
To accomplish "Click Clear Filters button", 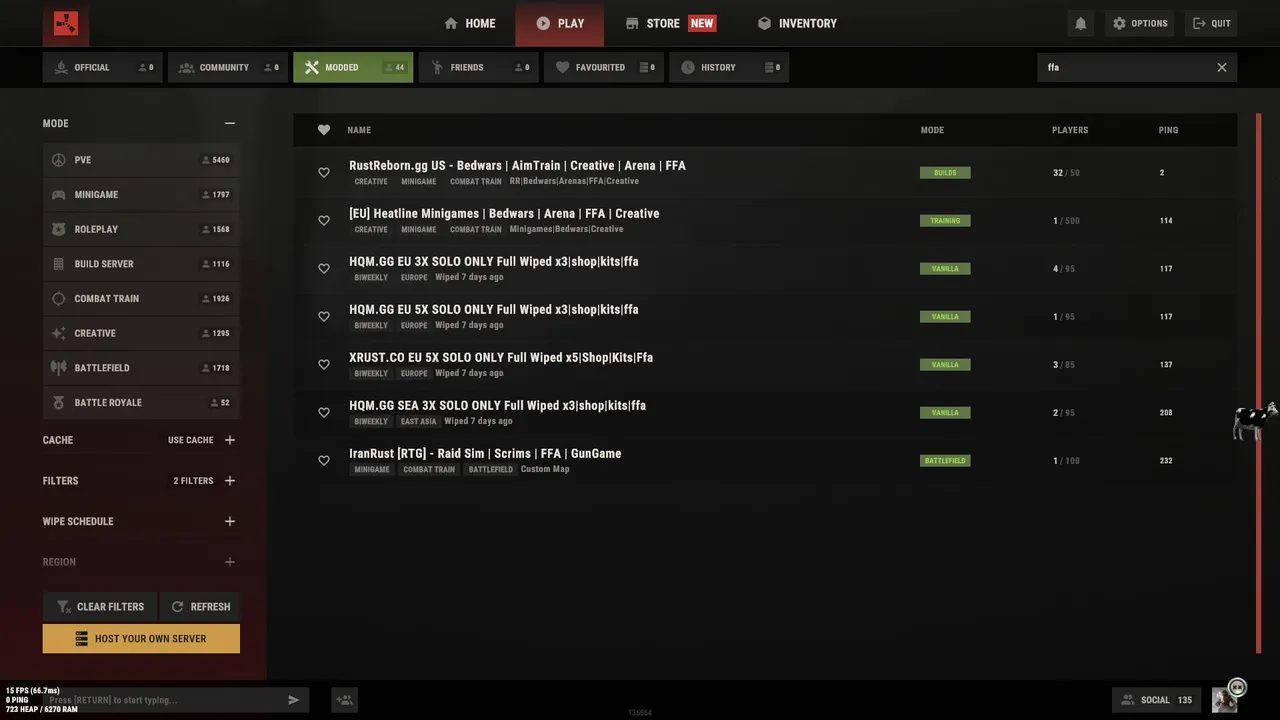I will coord(99,606).
